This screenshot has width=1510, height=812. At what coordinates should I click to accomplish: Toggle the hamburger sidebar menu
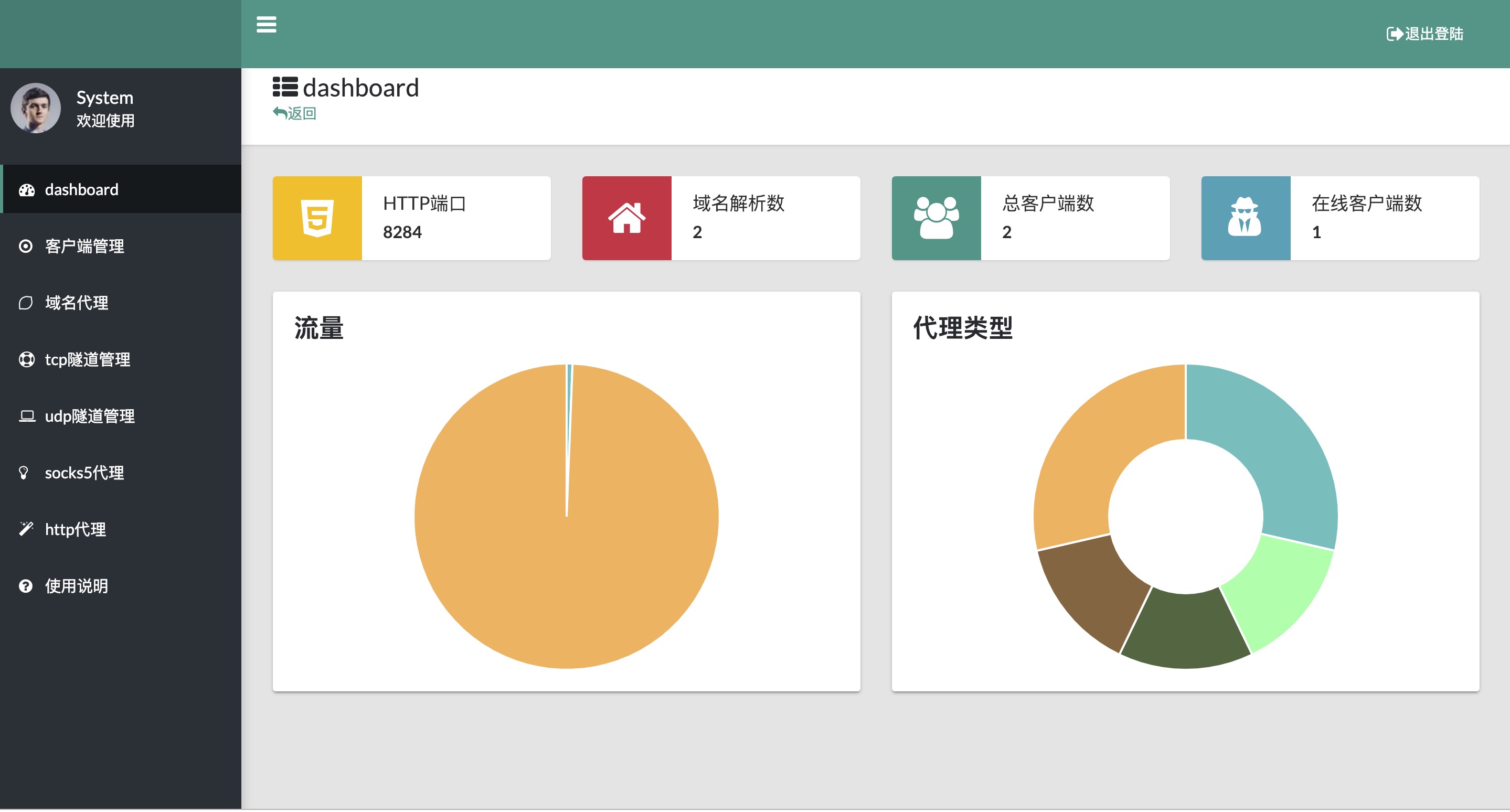[266, 25]
